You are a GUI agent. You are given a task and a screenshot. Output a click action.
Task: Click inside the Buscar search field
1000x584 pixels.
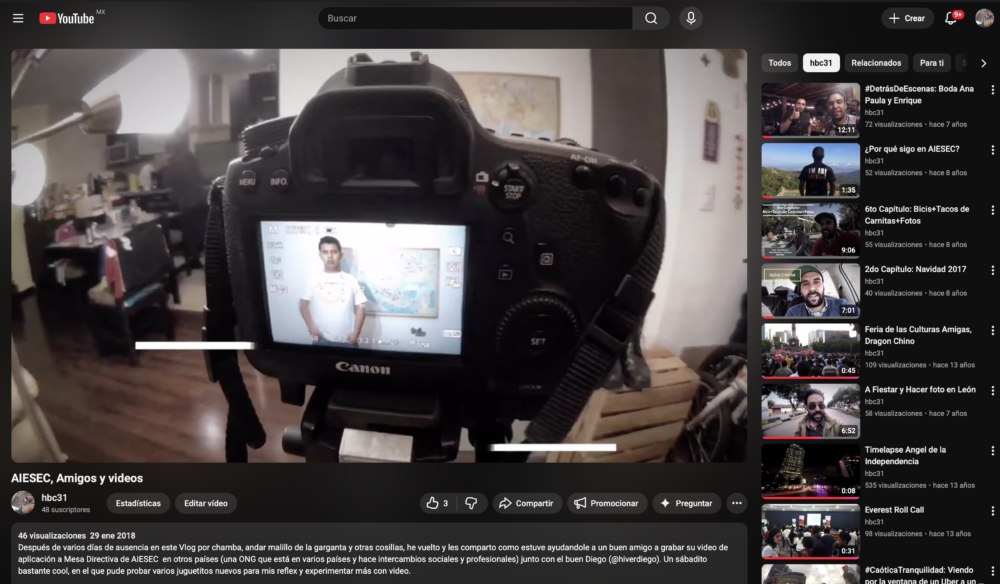tap(475, 18)
